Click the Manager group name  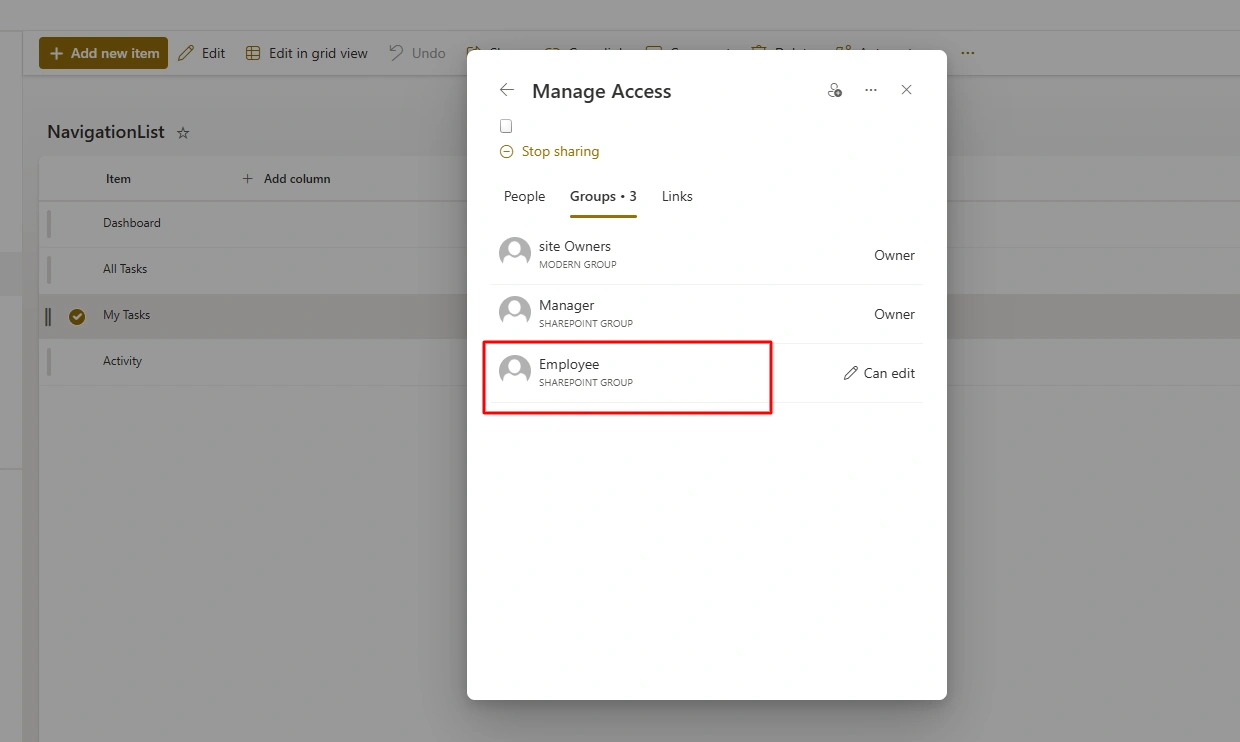point(567,305)
